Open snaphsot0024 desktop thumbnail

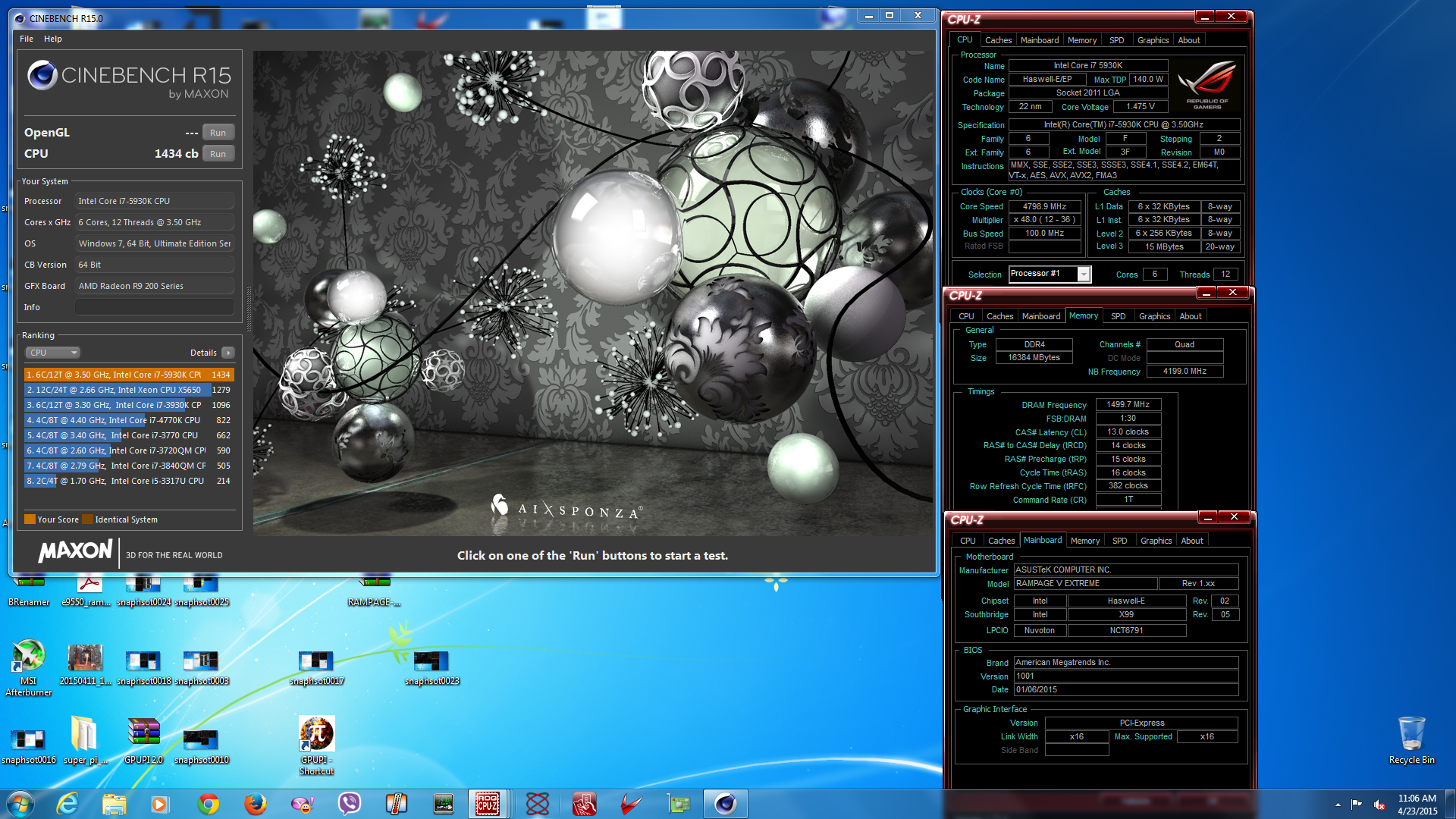(x=144, y=592)
